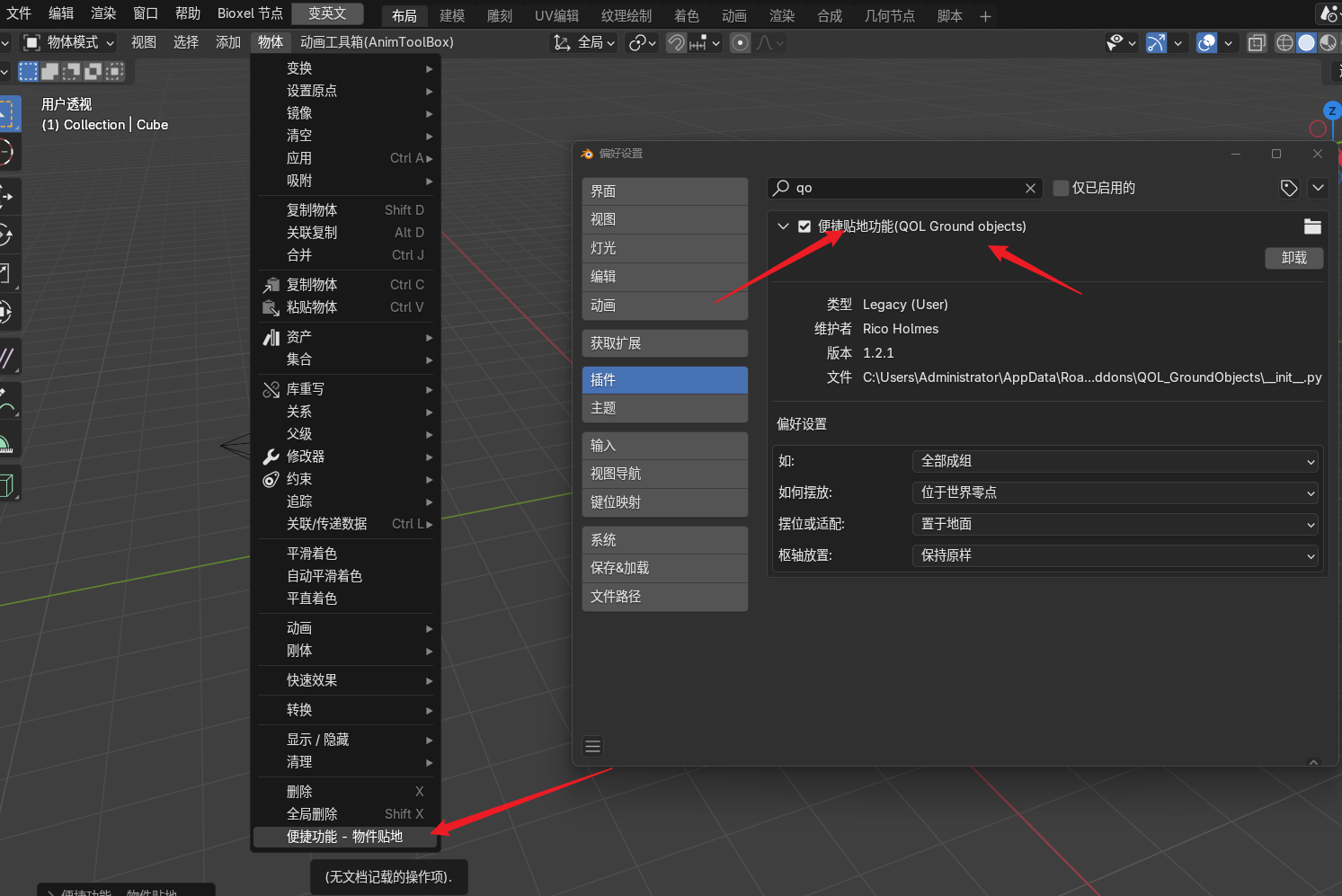
Task: Add a new workspace tab
Action: [x=985, y=16]
